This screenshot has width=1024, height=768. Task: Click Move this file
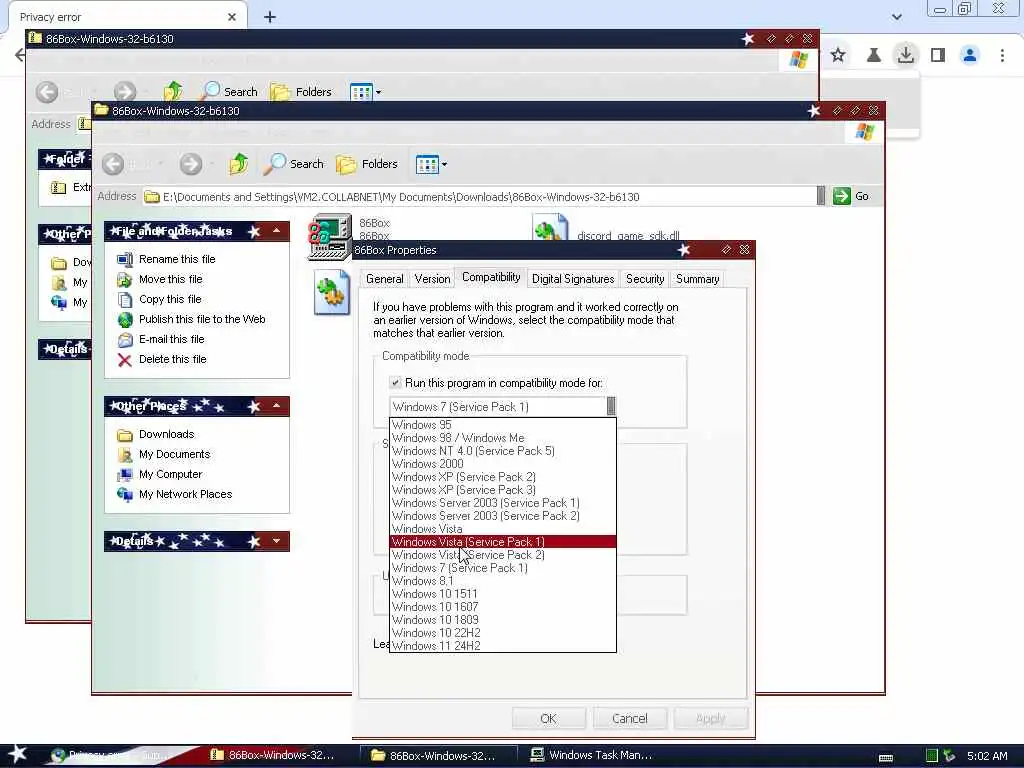click(160, 280)
